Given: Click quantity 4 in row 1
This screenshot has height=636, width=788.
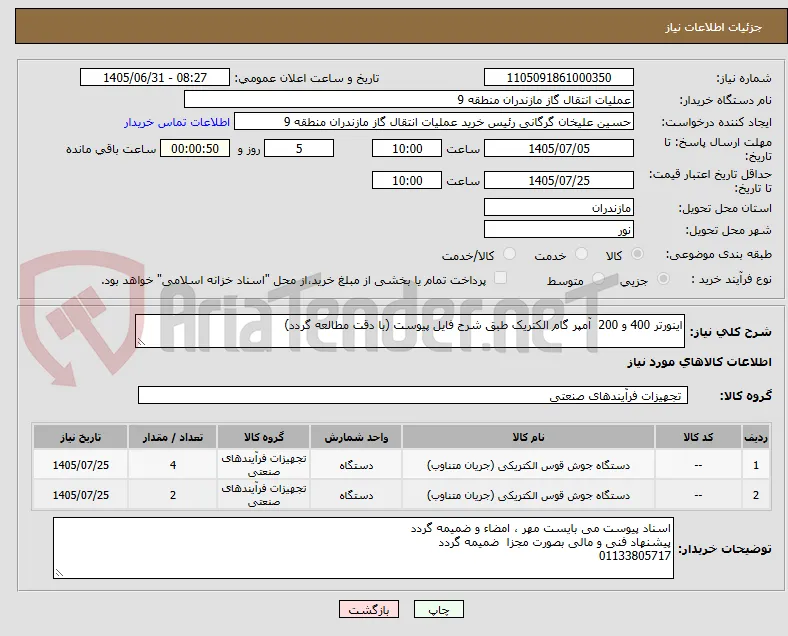Looking at the screenshot, I should 172,465.
